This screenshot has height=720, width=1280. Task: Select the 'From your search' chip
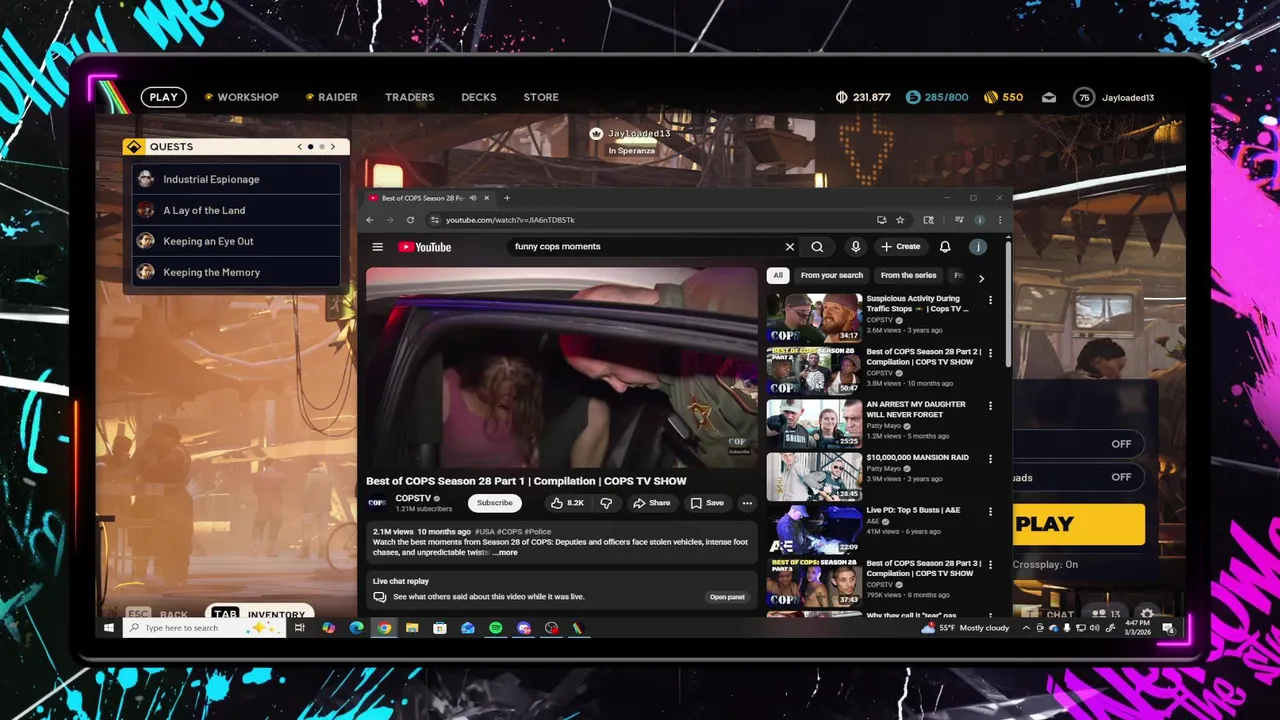click(831, 275)
